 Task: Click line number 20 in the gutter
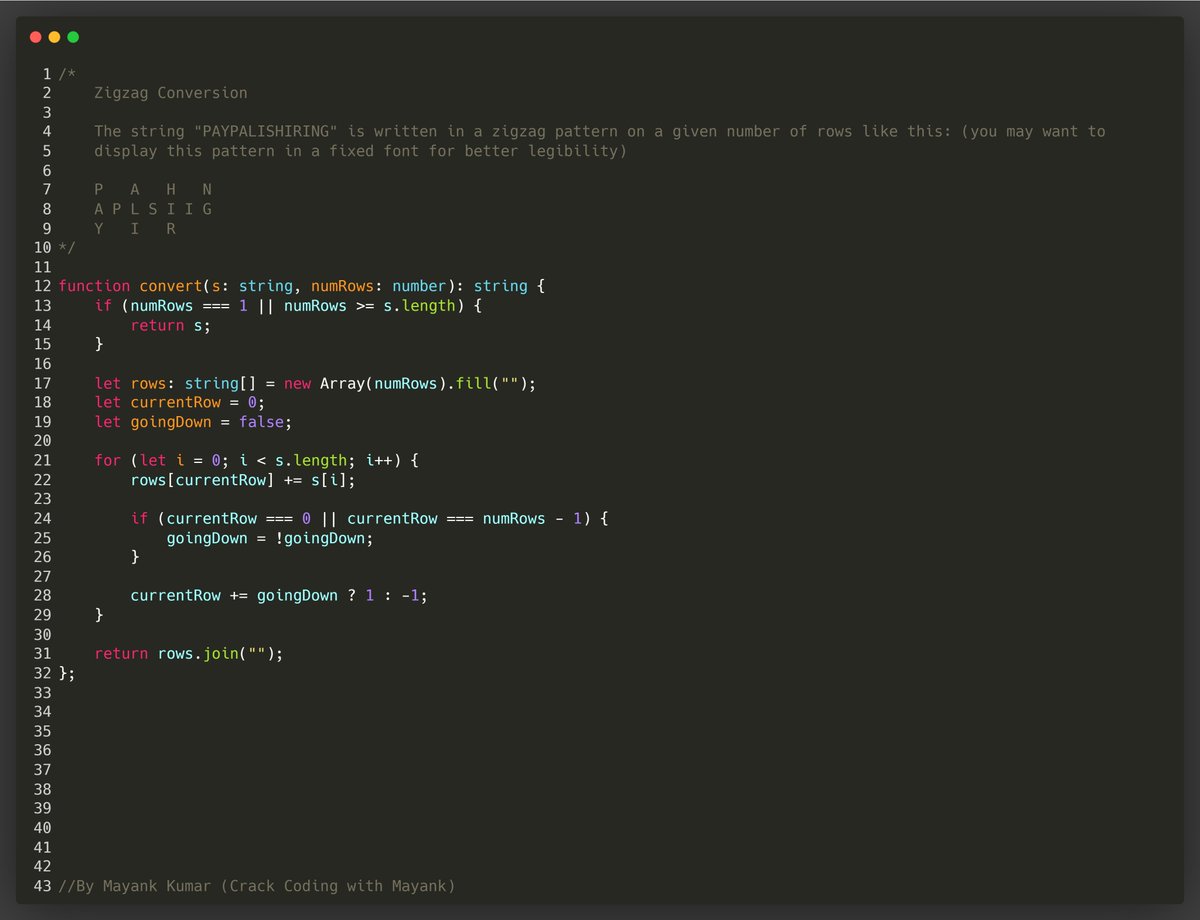42,441
